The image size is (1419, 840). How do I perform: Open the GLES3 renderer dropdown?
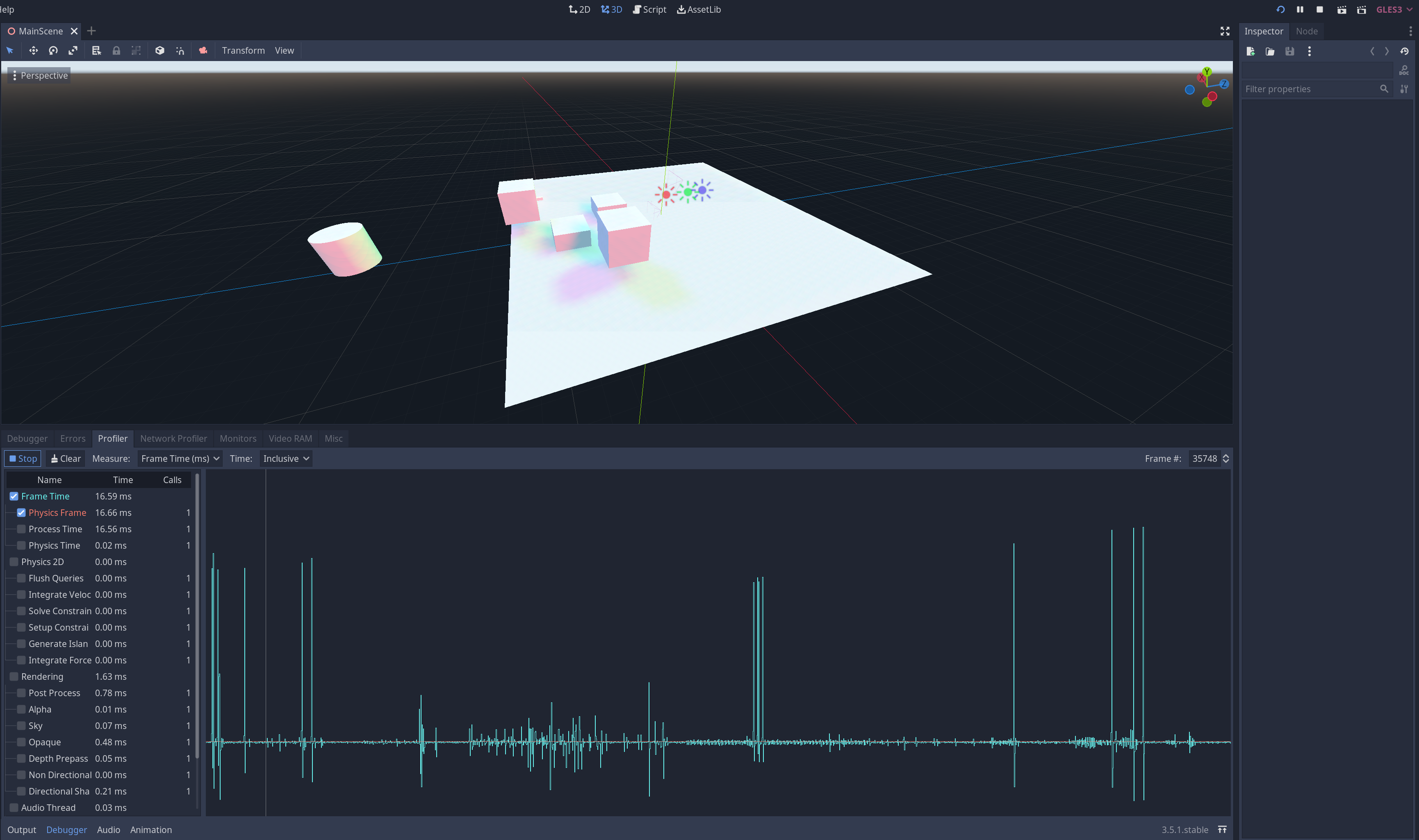coord(1394,9)
